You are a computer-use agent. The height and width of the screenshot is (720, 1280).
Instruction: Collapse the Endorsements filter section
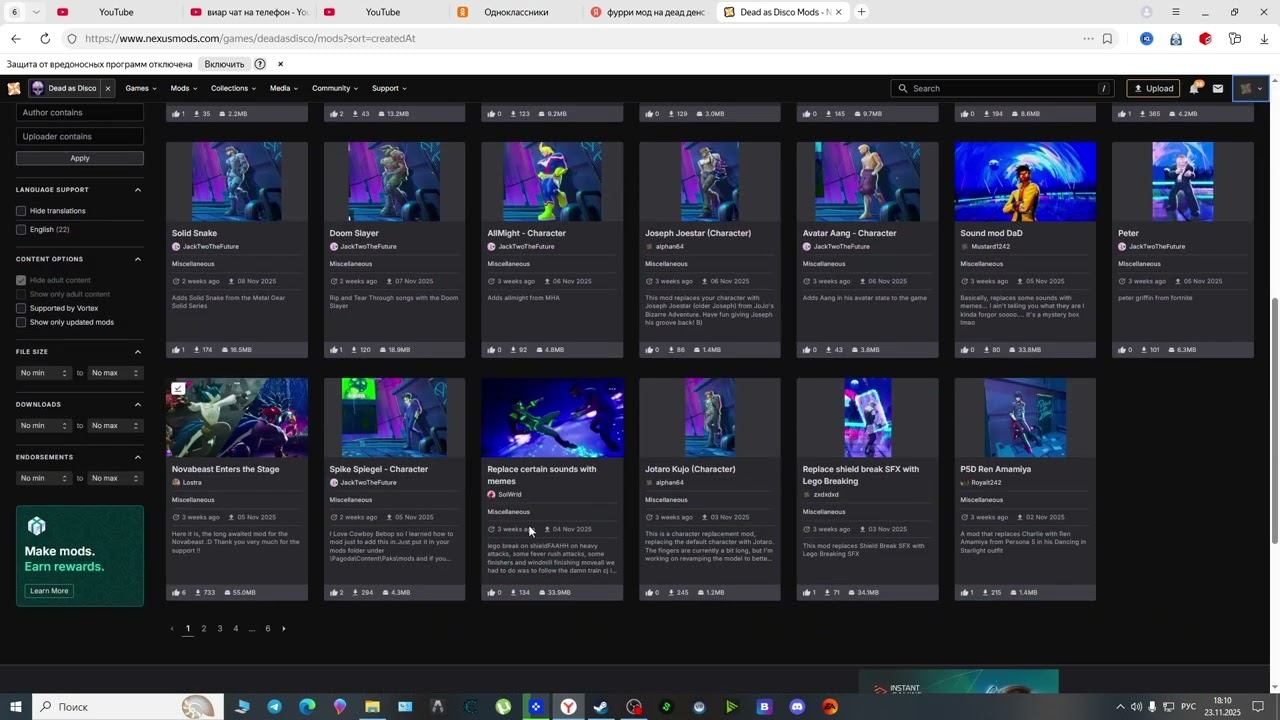[x=138, y=457]
